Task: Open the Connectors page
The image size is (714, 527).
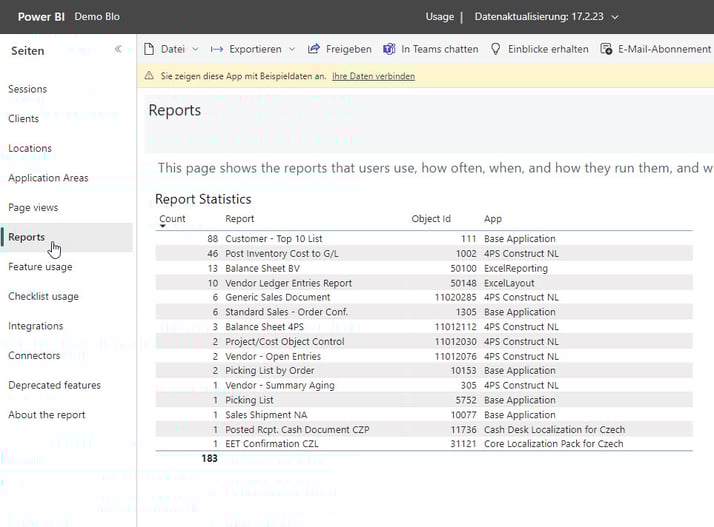Action: (34, 355)
